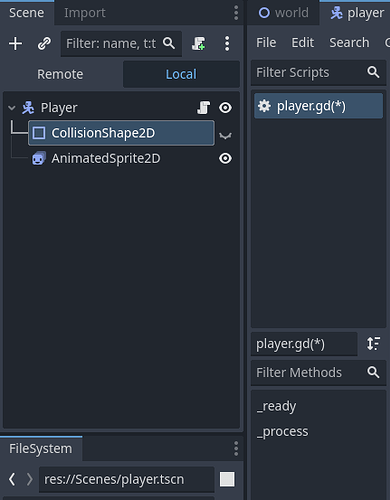Viewport: 390px width, 500px height.
Task: Click the player.gd(*) current script label
Action: pyautogui.click(x=304, y=344)
